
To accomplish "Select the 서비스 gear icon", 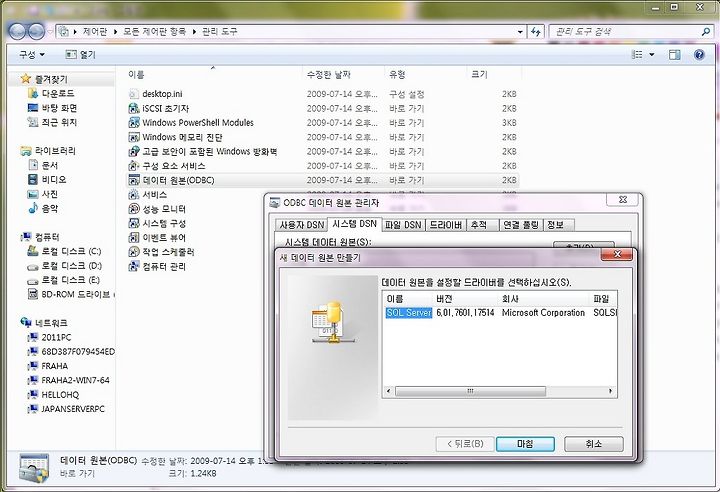I will pos(134,194).
